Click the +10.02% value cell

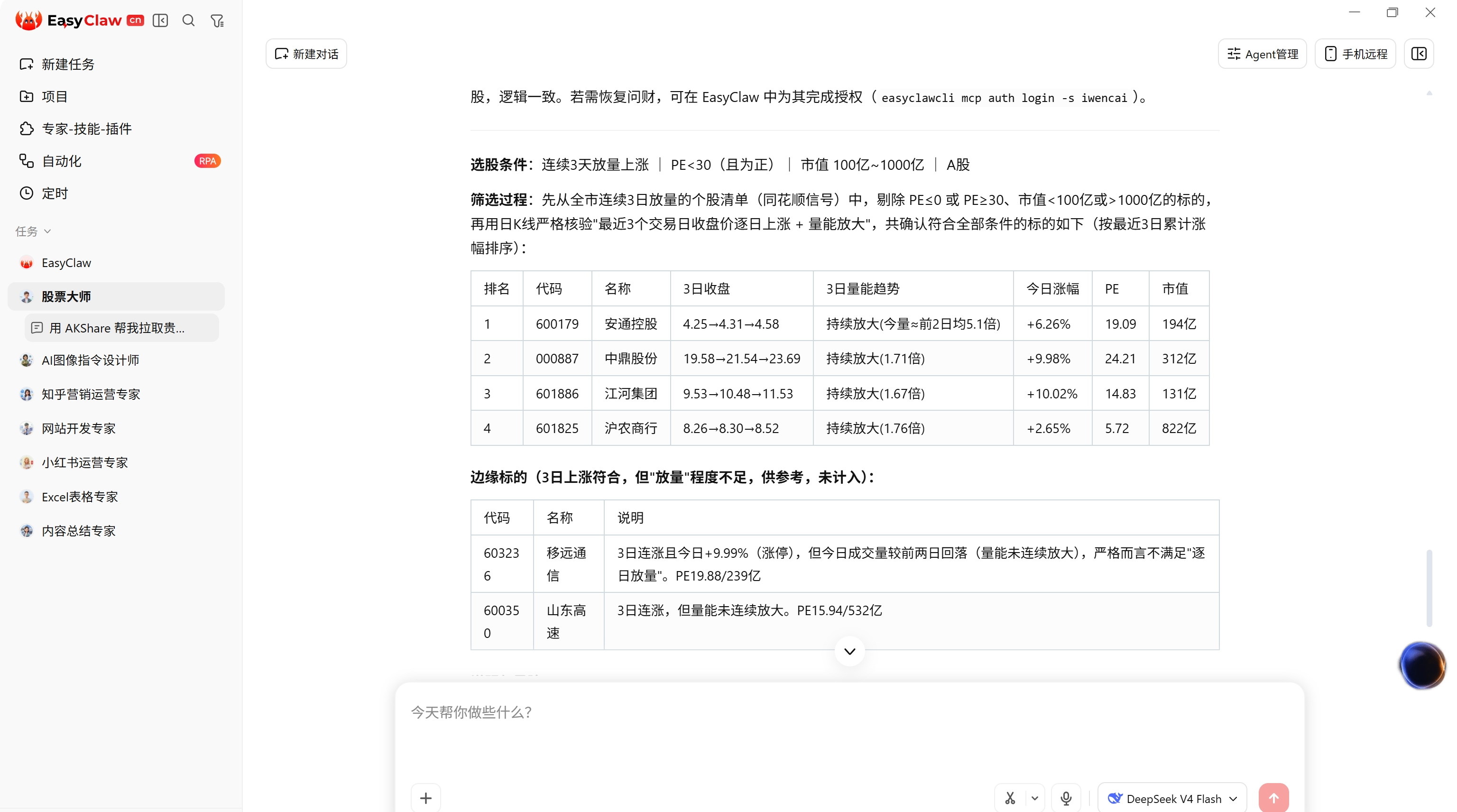[1052, 394]
